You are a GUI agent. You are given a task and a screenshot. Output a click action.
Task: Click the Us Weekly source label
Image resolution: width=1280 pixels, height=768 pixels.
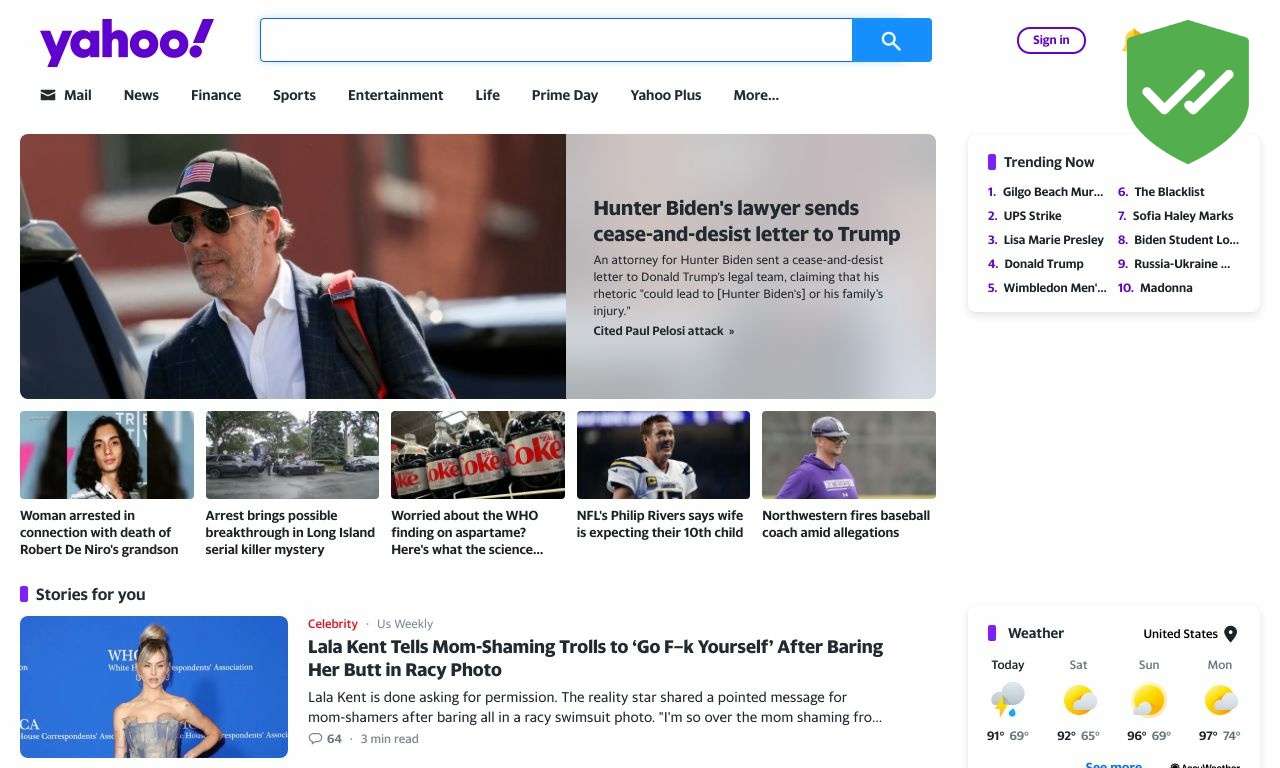(405, 624)
